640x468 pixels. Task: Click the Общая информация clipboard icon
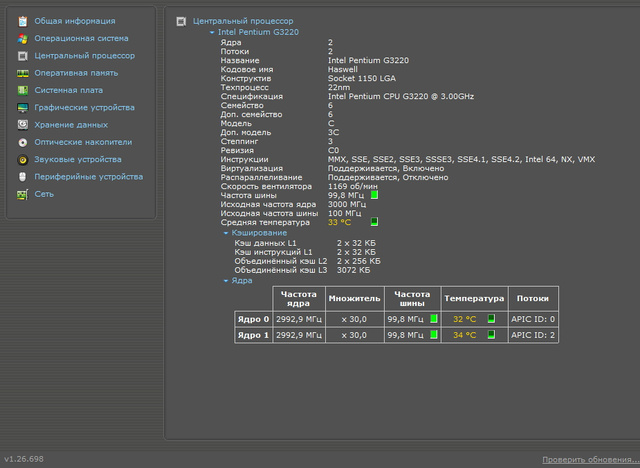(22, 21)
